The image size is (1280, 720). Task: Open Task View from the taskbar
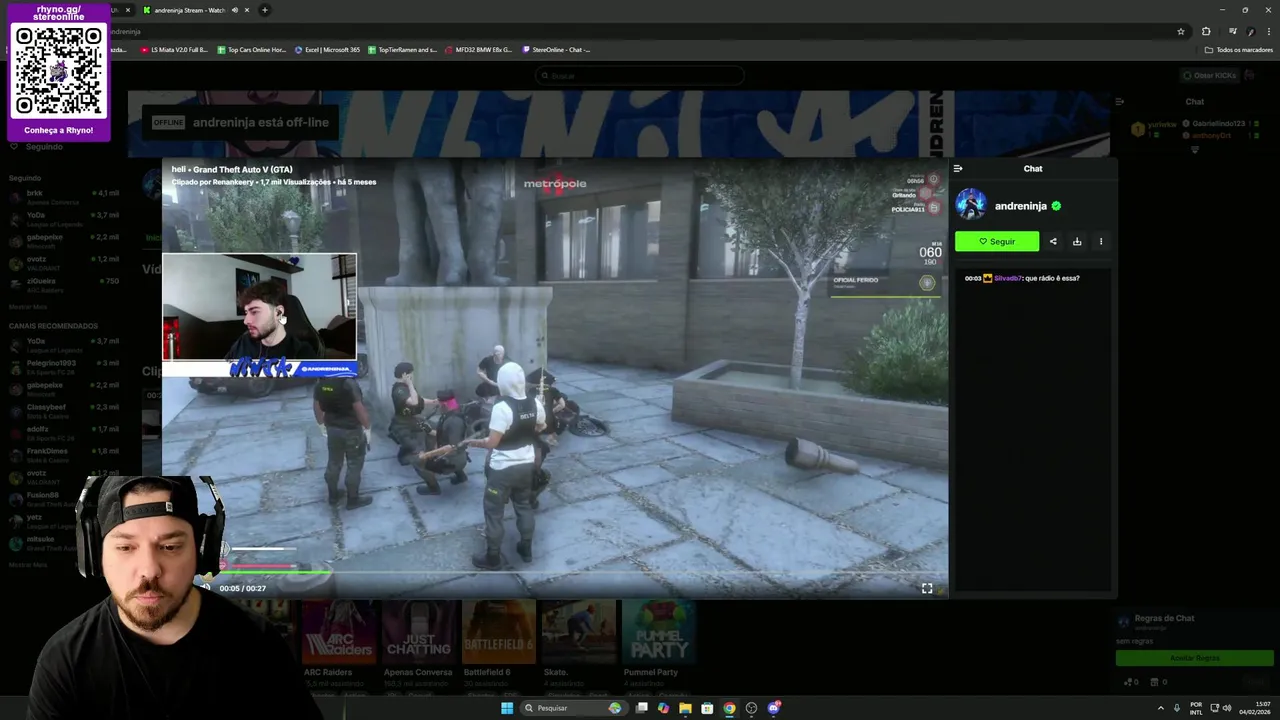pyautogui.click(x=641, y=708)
